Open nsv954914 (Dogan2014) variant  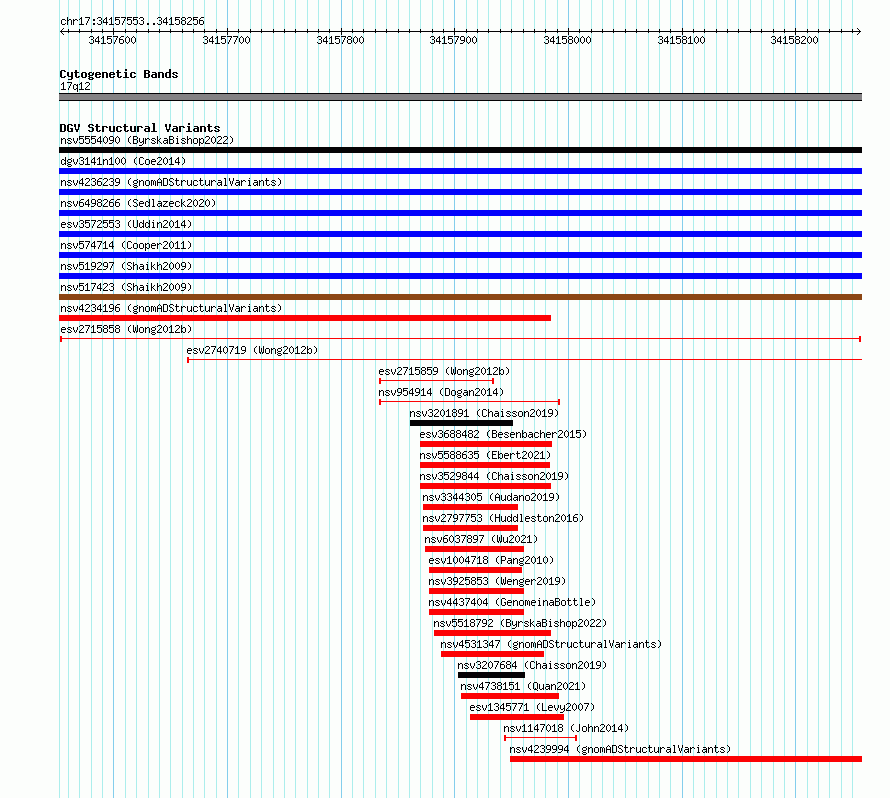441,392
